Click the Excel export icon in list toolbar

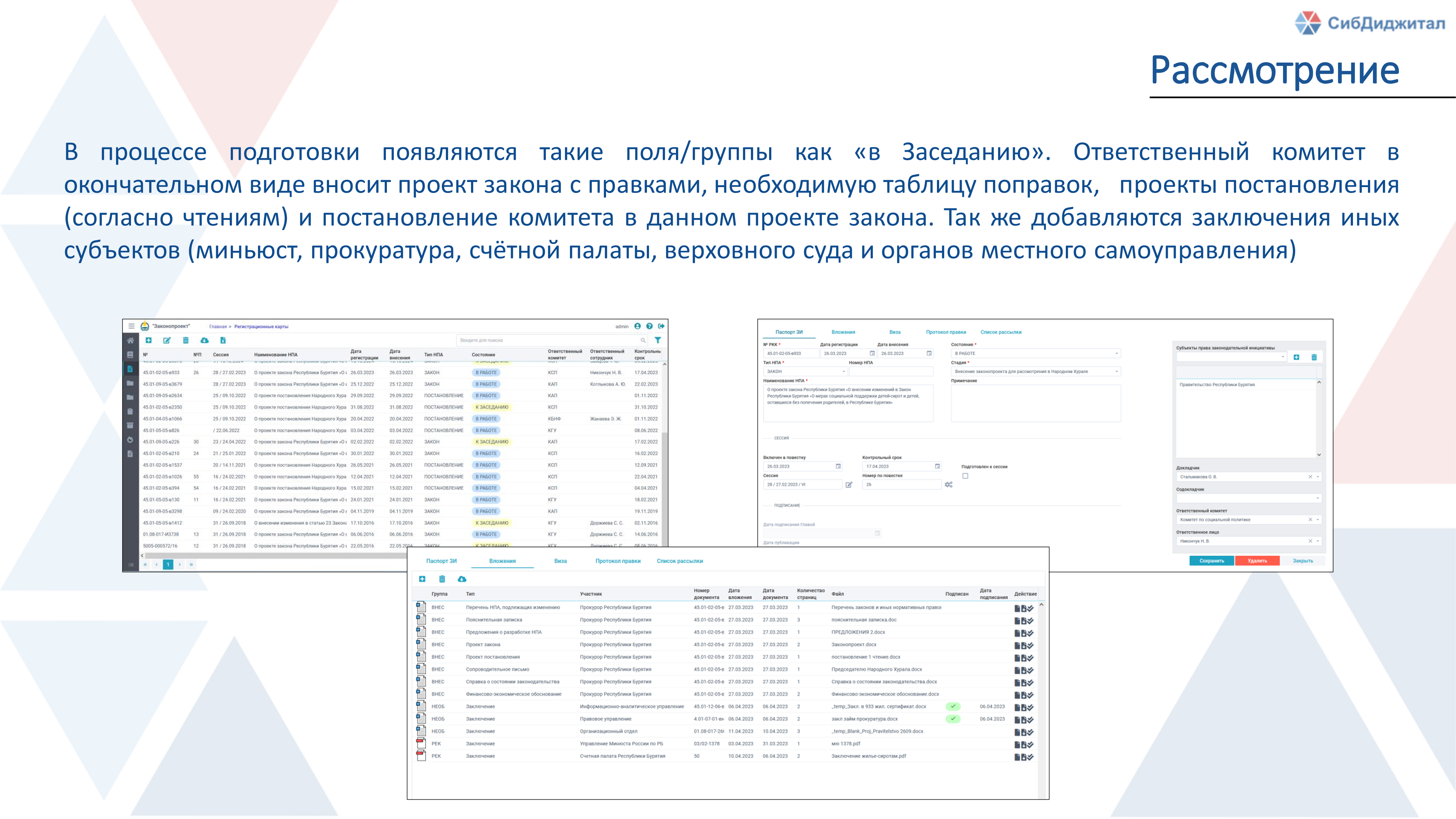tap(223, 340)
